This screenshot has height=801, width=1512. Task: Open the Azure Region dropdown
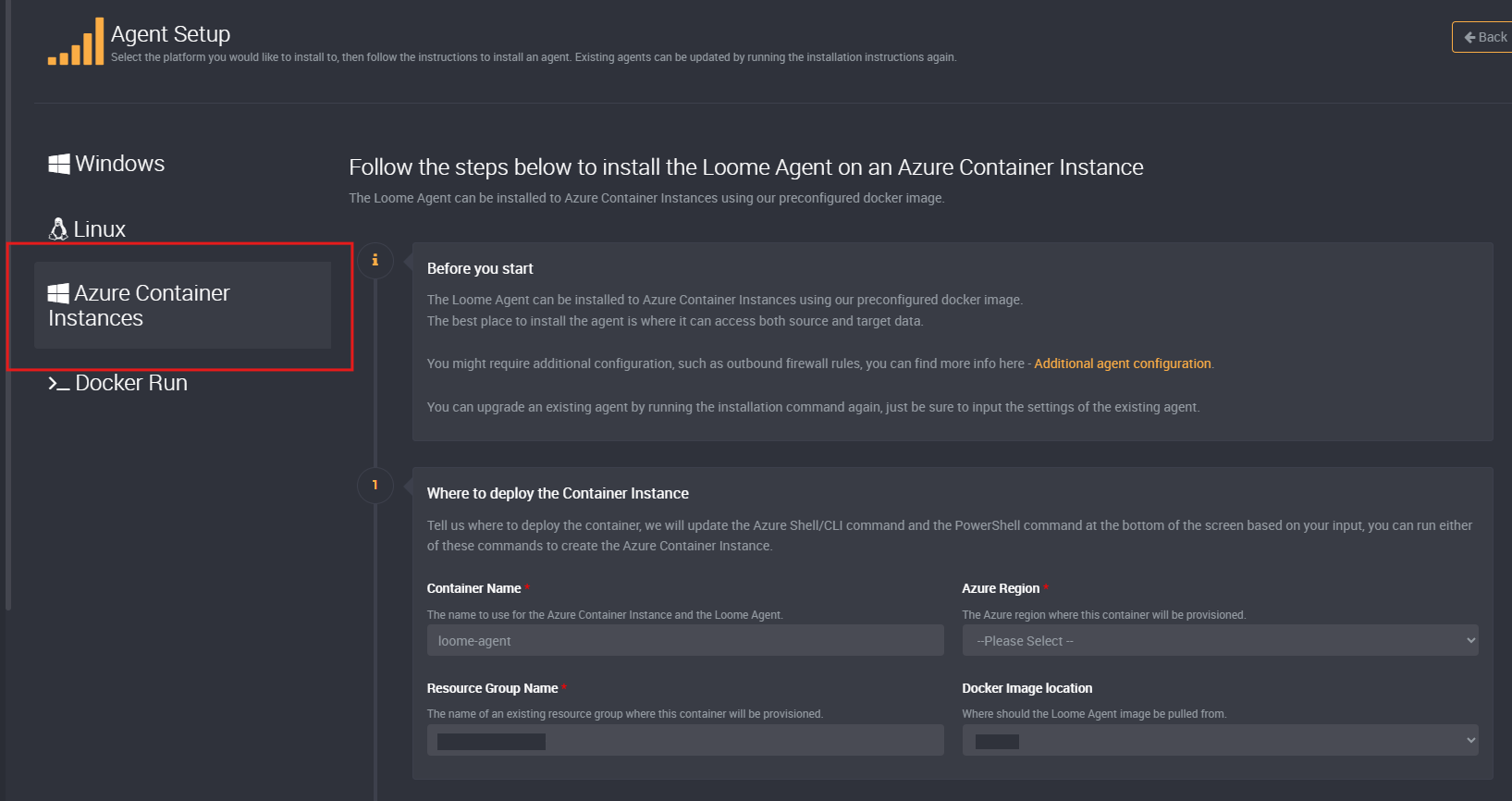click(x=1220, y=640)
